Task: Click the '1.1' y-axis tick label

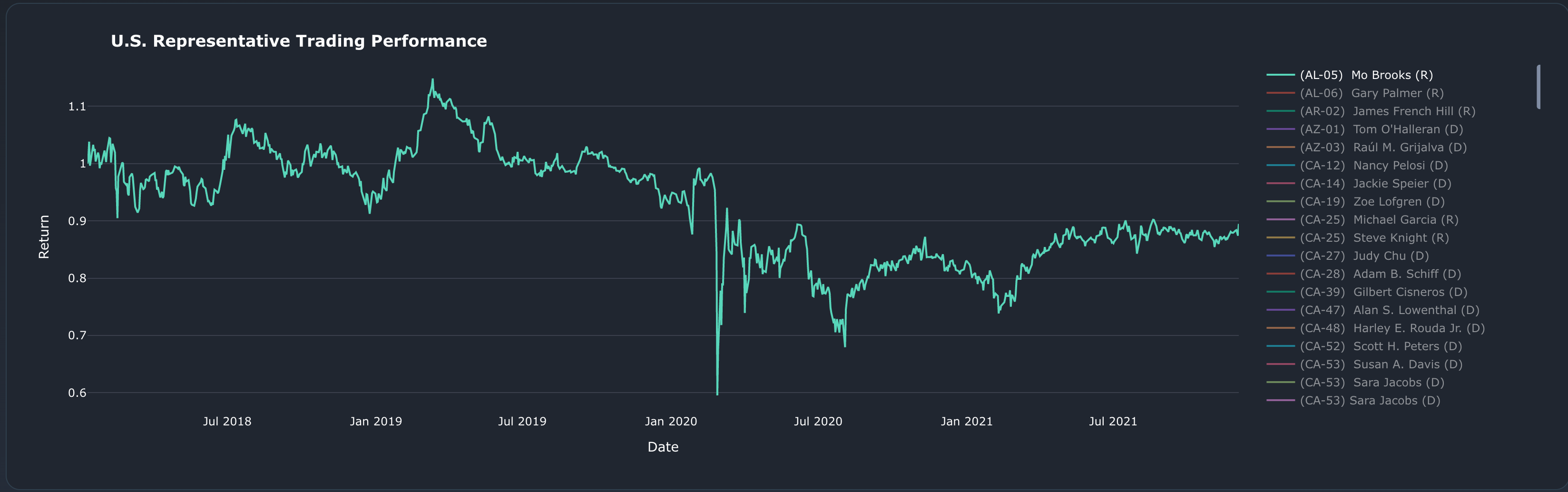Action: (x=77, y=107)
